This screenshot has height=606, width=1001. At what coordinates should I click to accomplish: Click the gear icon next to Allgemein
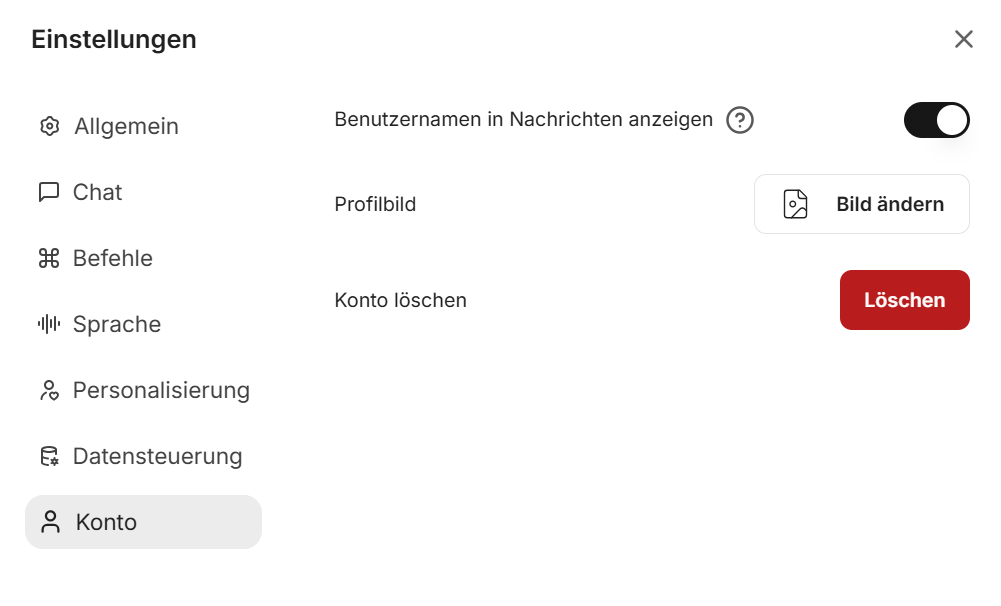(x=49, y=126)
